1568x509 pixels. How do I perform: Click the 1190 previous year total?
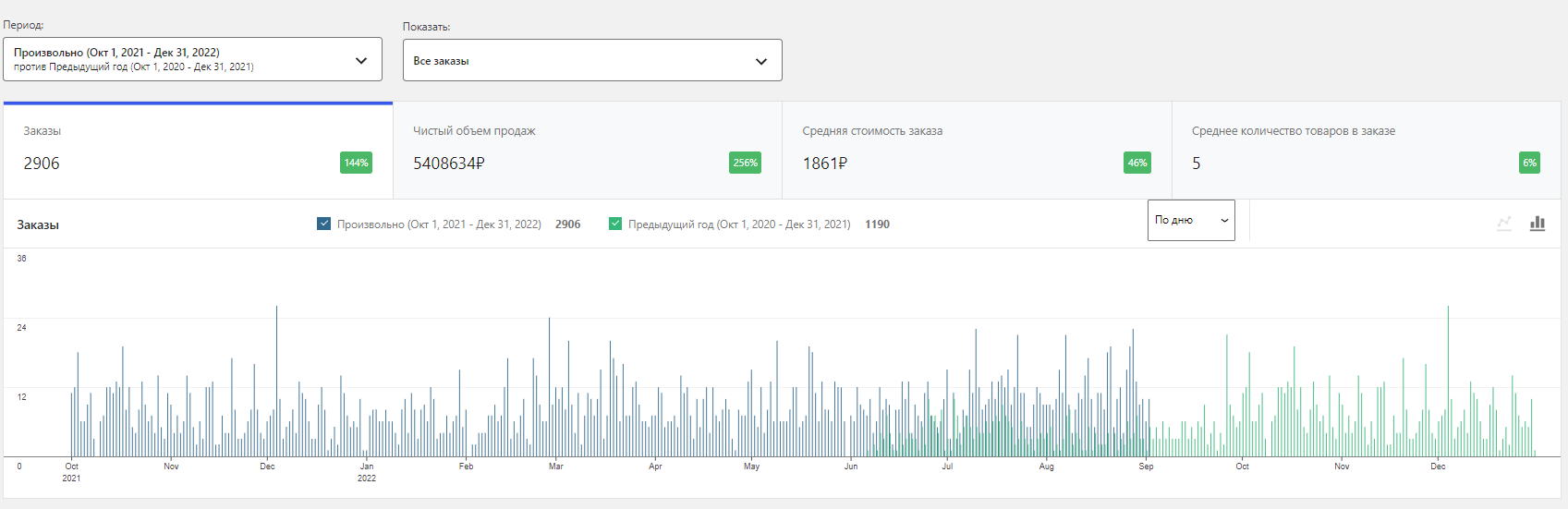point(877,224)
